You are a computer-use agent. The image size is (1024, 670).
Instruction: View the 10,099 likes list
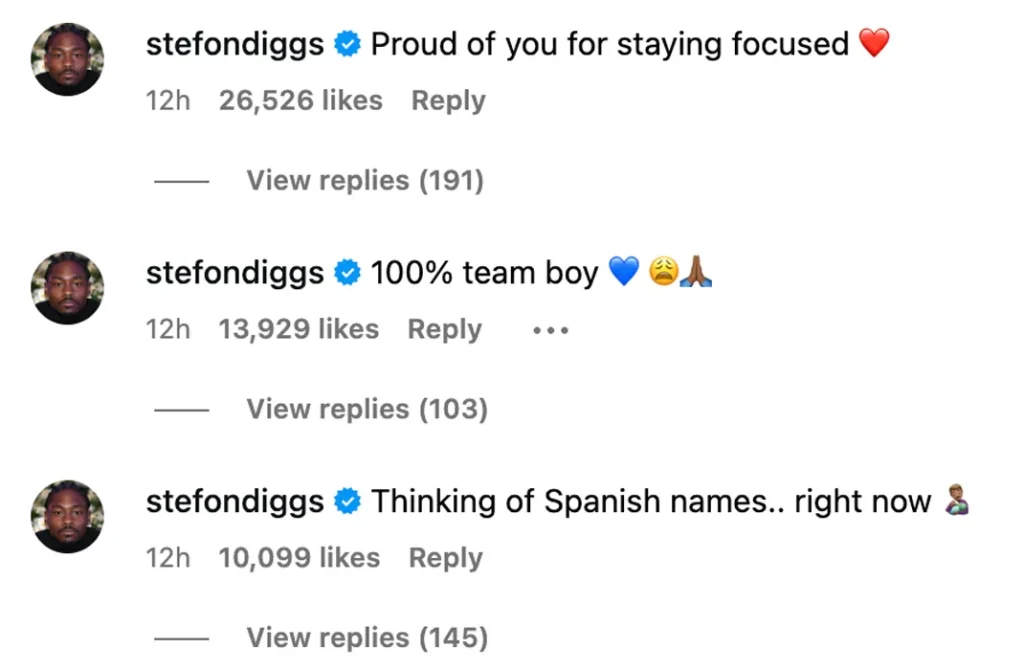tap(299, 558)
